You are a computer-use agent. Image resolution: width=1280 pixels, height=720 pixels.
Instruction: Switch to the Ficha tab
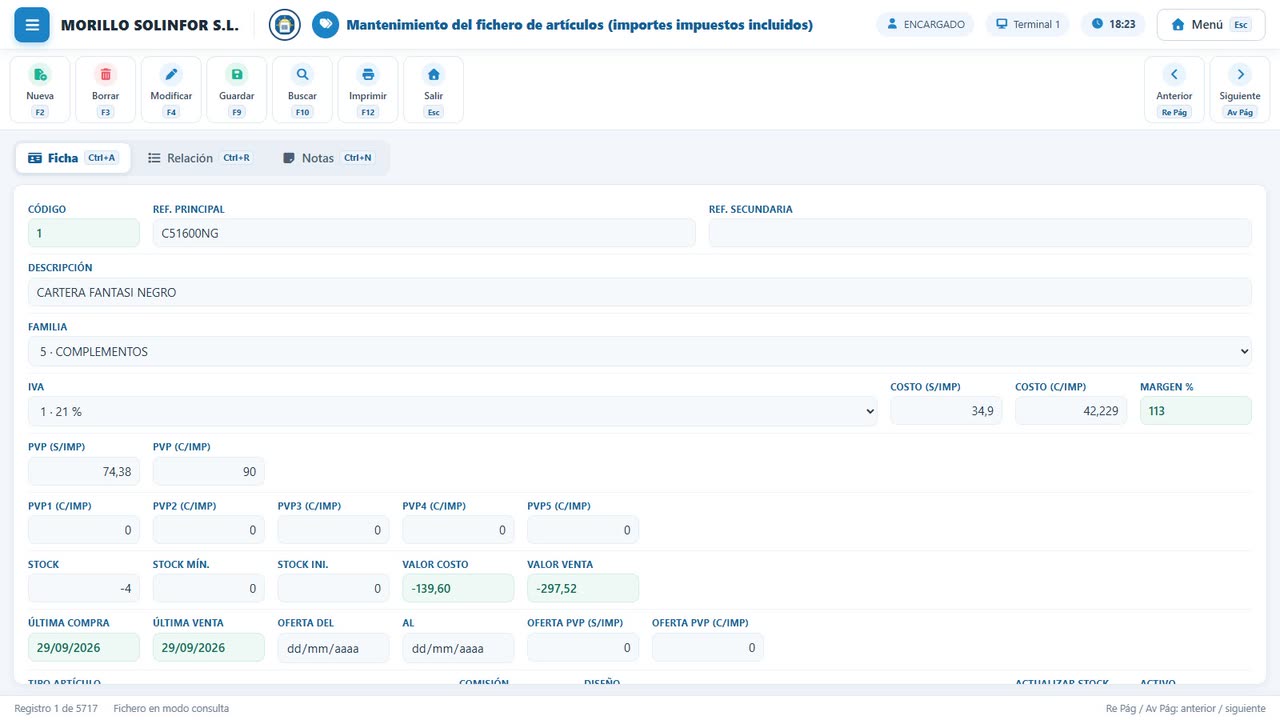tap(72, 158)
